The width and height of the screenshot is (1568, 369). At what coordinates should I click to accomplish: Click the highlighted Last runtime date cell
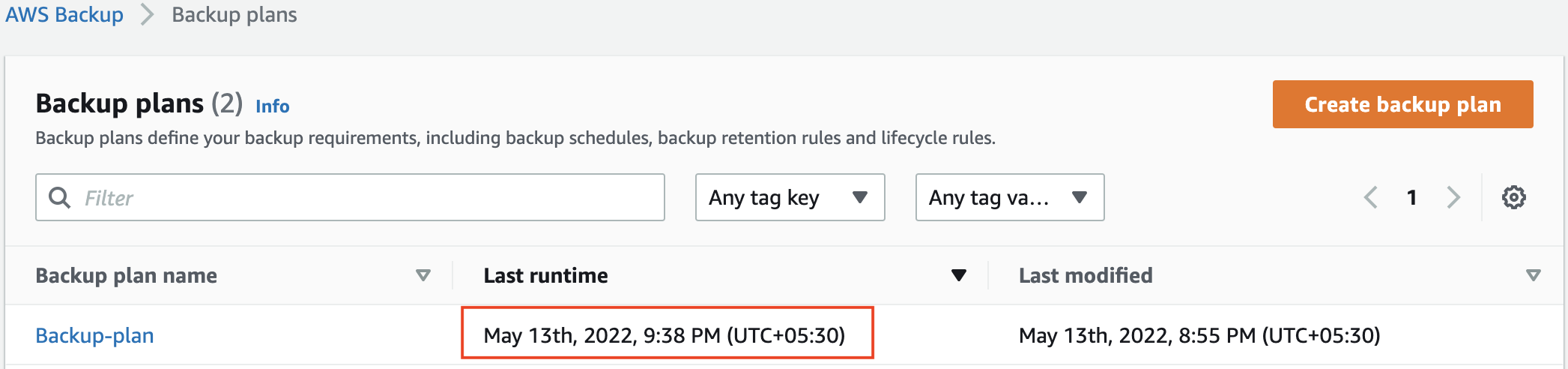coord(665,335)
